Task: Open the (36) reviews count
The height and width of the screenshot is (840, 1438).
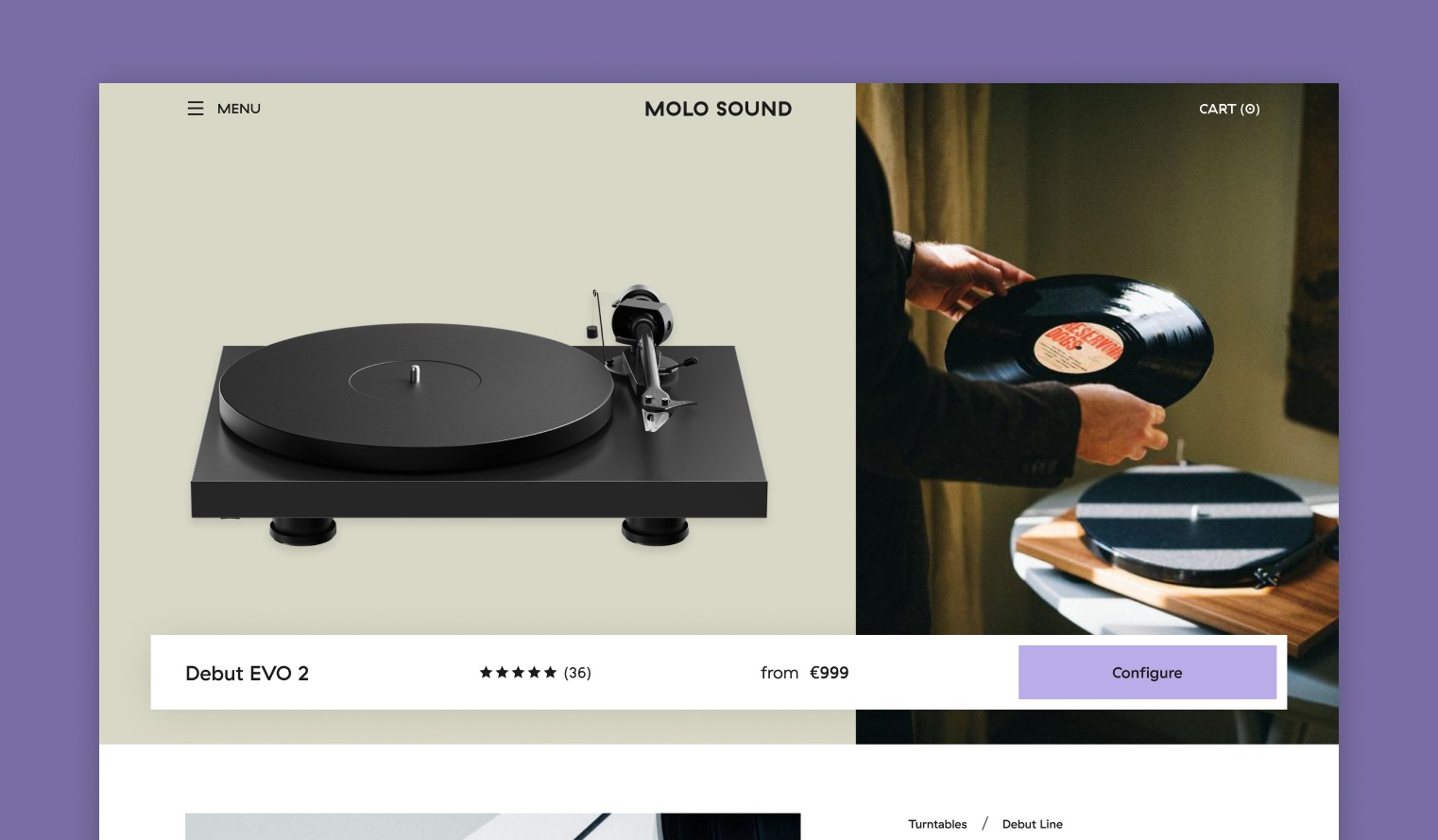Action: (x=577, y=673)
